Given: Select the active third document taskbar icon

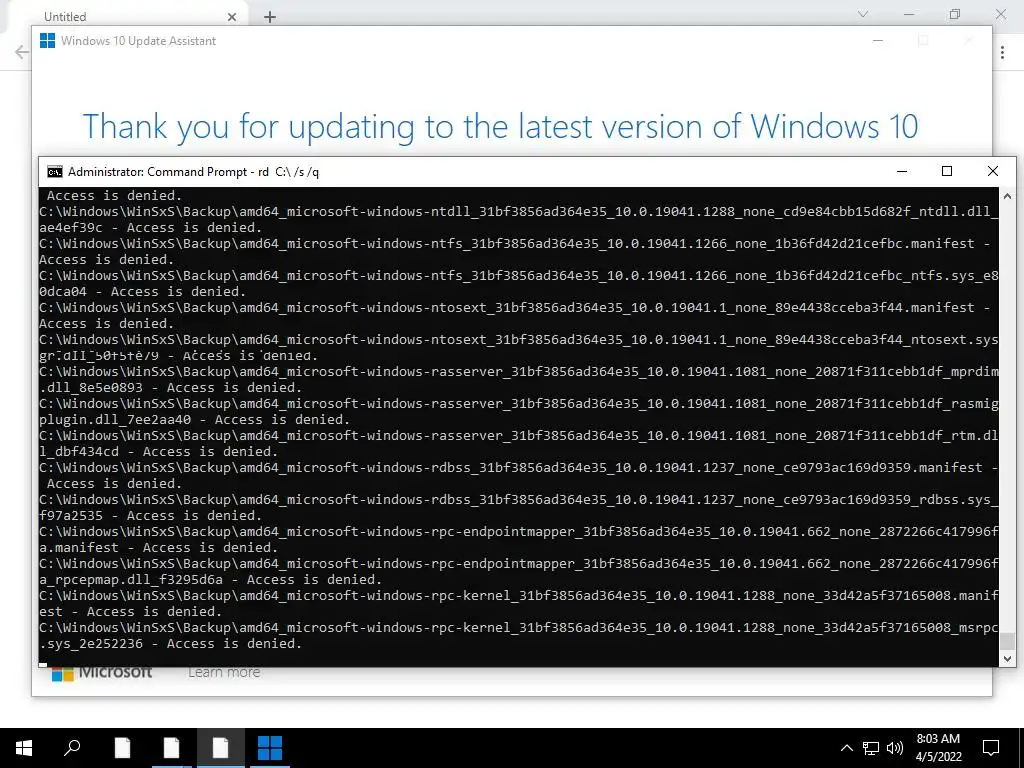Looking at the screenshot, I should coord(220,748).
